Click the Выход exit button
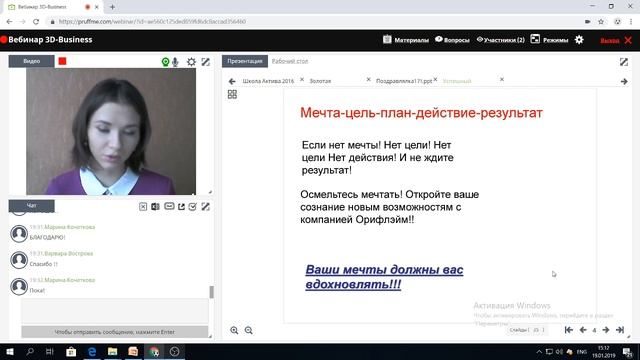Viewport: 640px width, 360px height. [x=616, y=40]
